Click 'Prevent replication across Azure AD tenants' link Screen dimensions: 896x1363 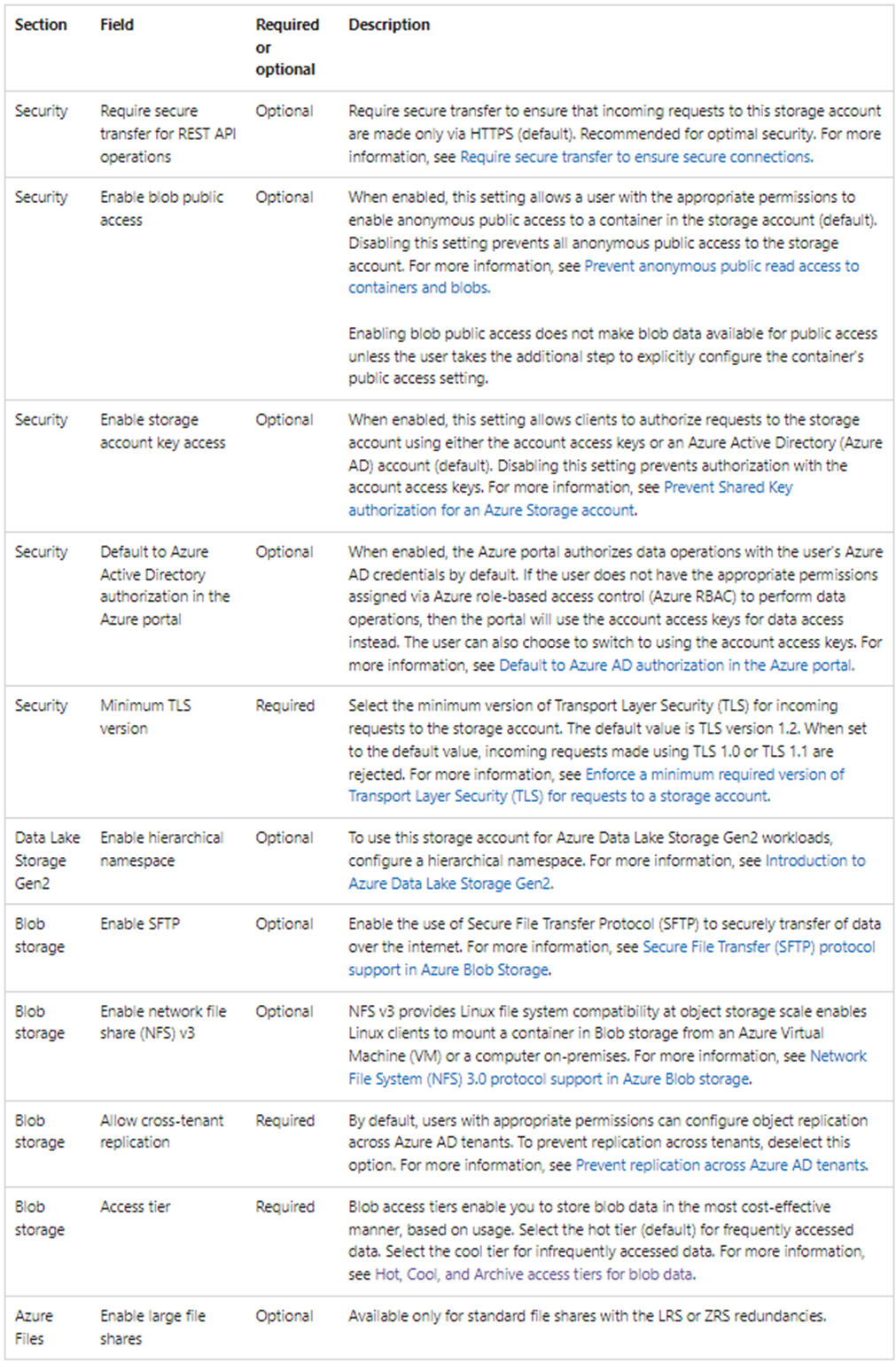(721, 1165)
